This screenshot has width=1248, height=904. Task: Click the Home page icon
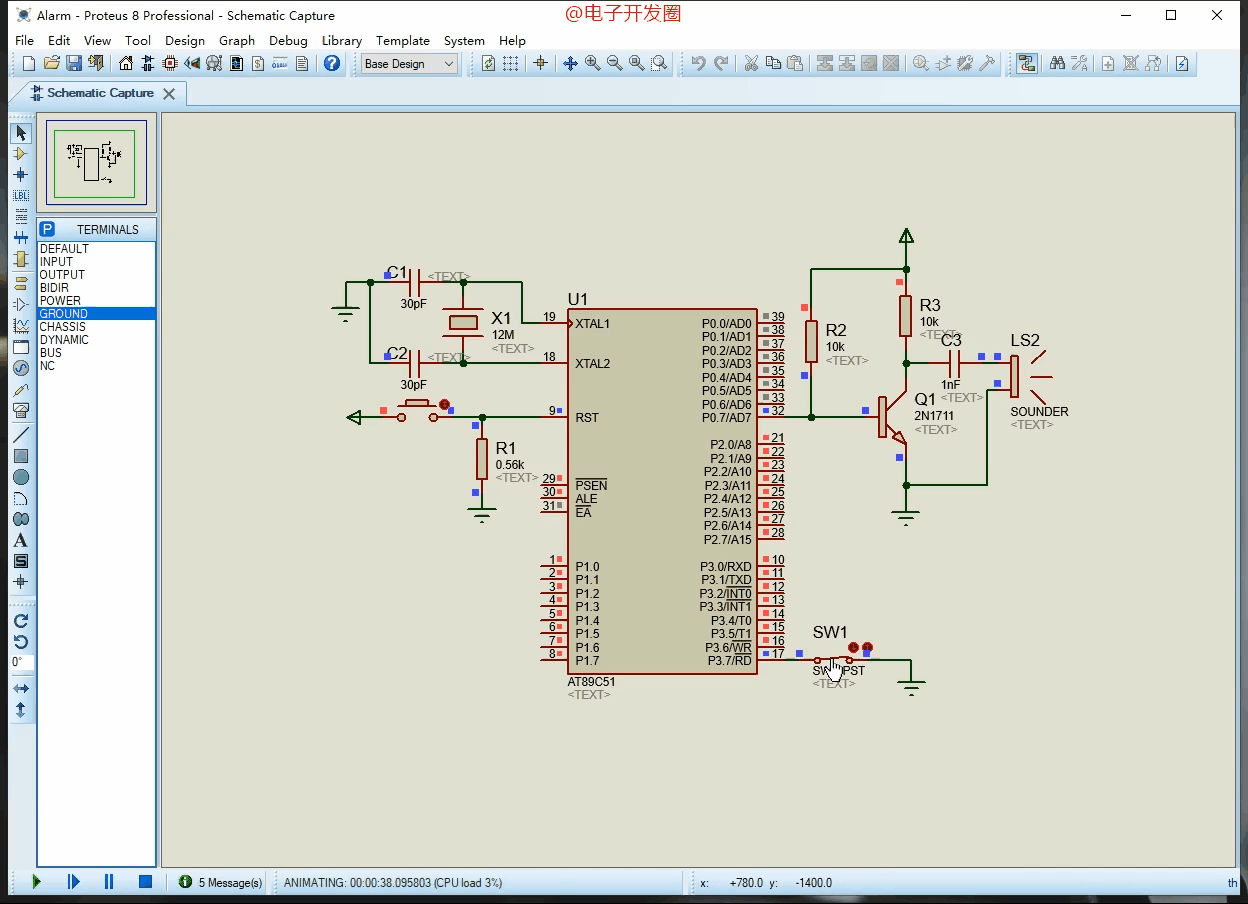click(126, 63)
